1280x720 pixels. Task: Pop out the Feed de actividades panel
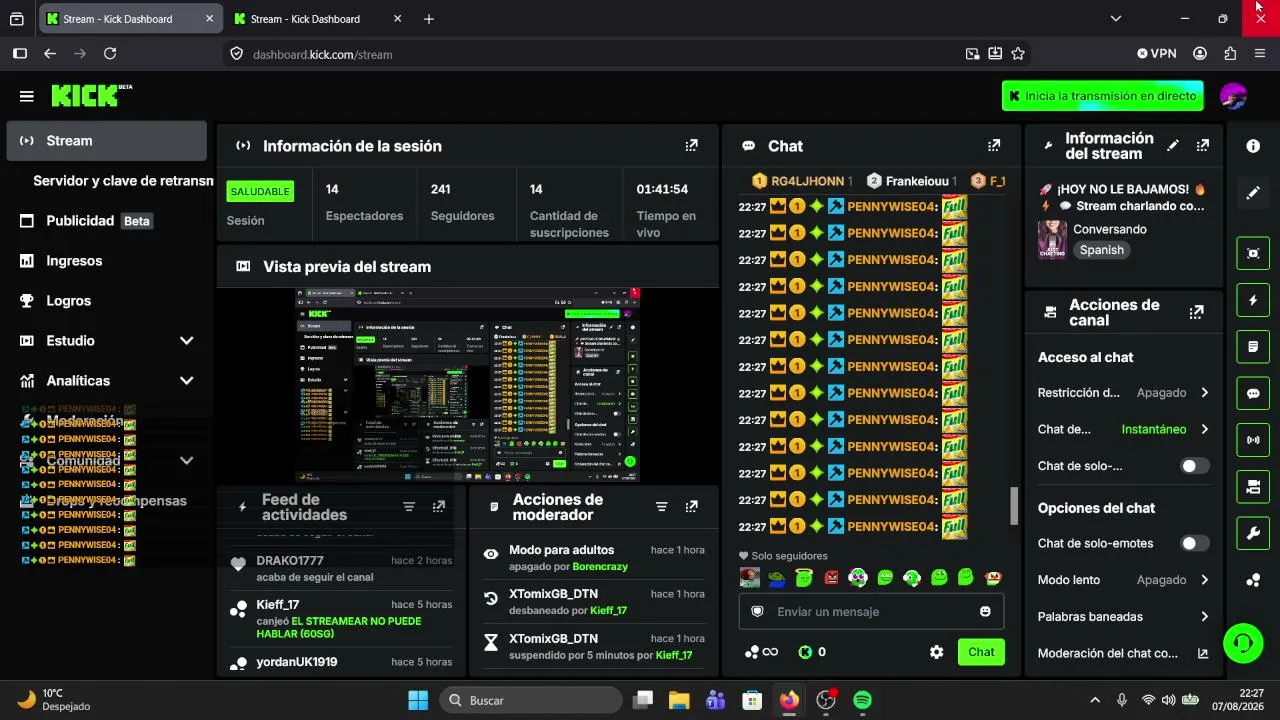[439, 507]
